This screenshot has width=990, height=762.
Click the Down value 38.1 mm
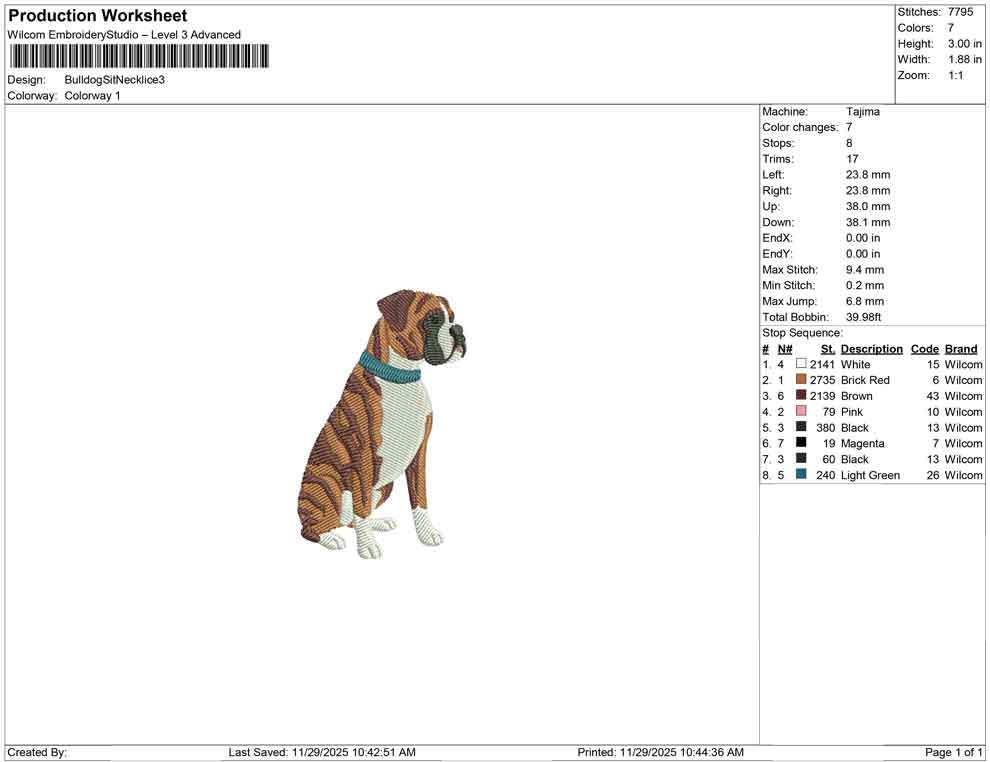pyautogui.click(x=868, y=222)
